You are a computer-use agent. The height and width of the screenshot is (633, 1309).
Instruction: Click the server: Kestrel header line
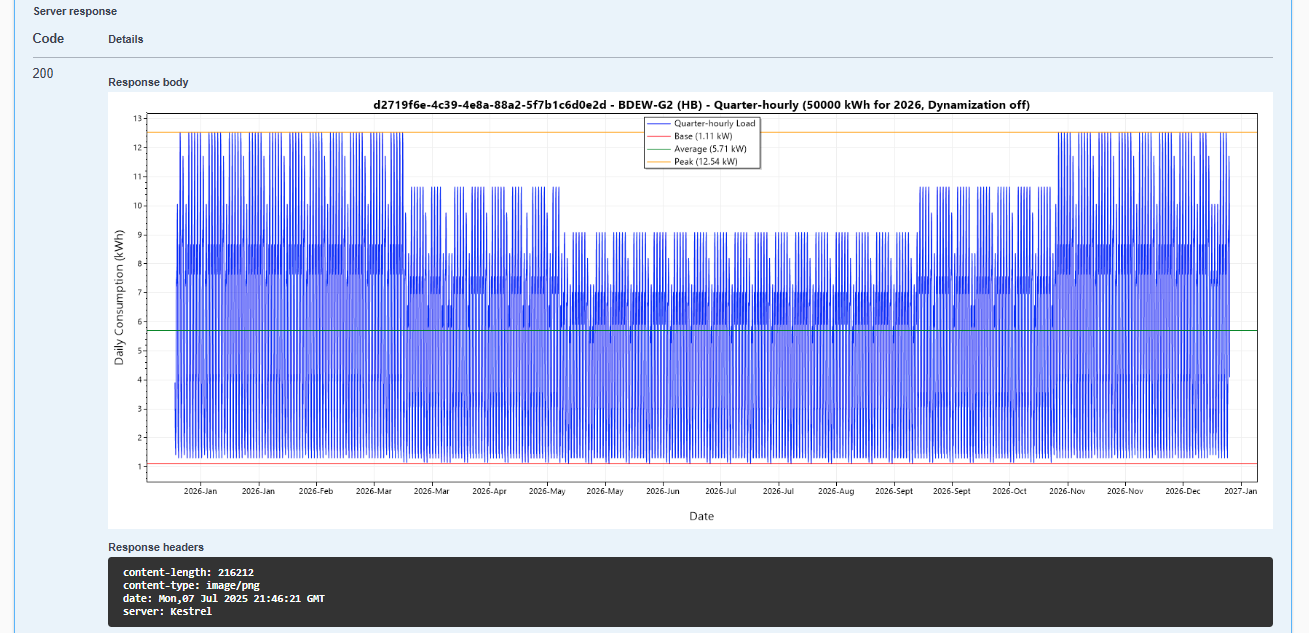[167, 611]
